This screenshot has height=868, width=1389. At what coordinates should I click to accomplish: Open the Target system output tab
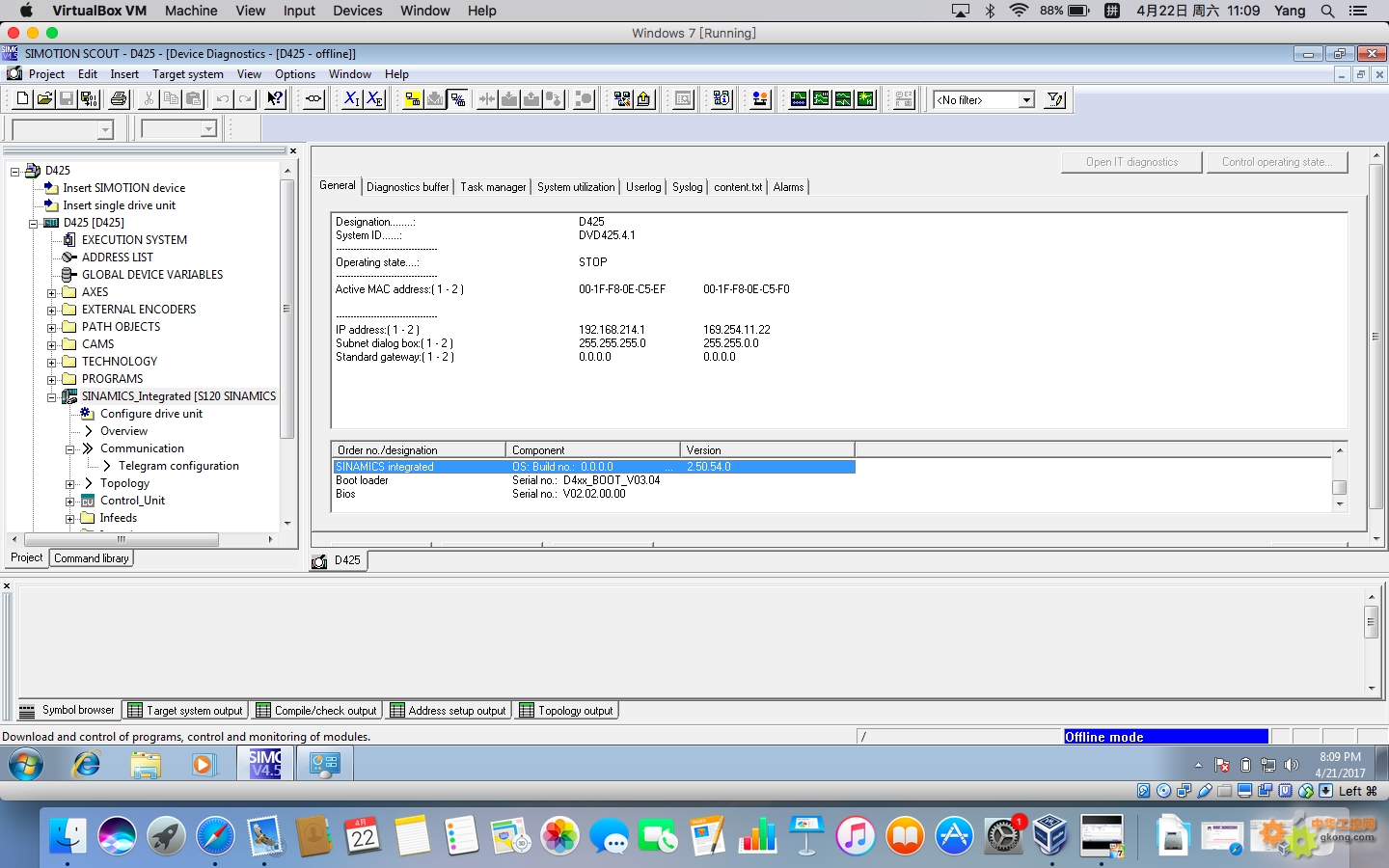click(x=185, y=711)
